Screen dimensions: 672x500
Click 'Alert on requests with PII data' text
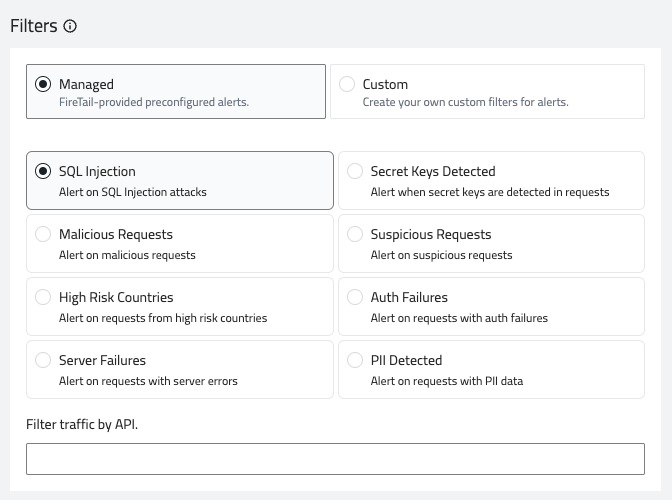[446, 381]
